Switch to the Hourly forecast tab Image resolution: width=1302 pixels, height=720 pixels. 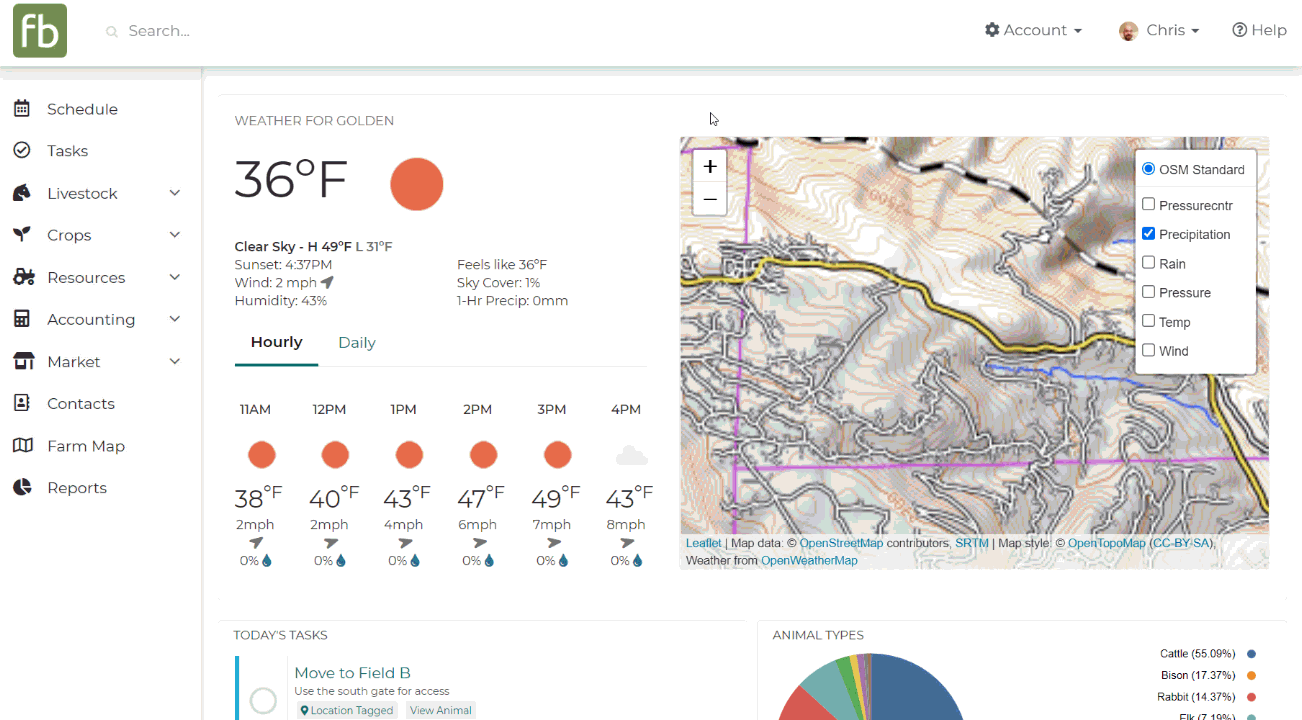pos(276,342)
